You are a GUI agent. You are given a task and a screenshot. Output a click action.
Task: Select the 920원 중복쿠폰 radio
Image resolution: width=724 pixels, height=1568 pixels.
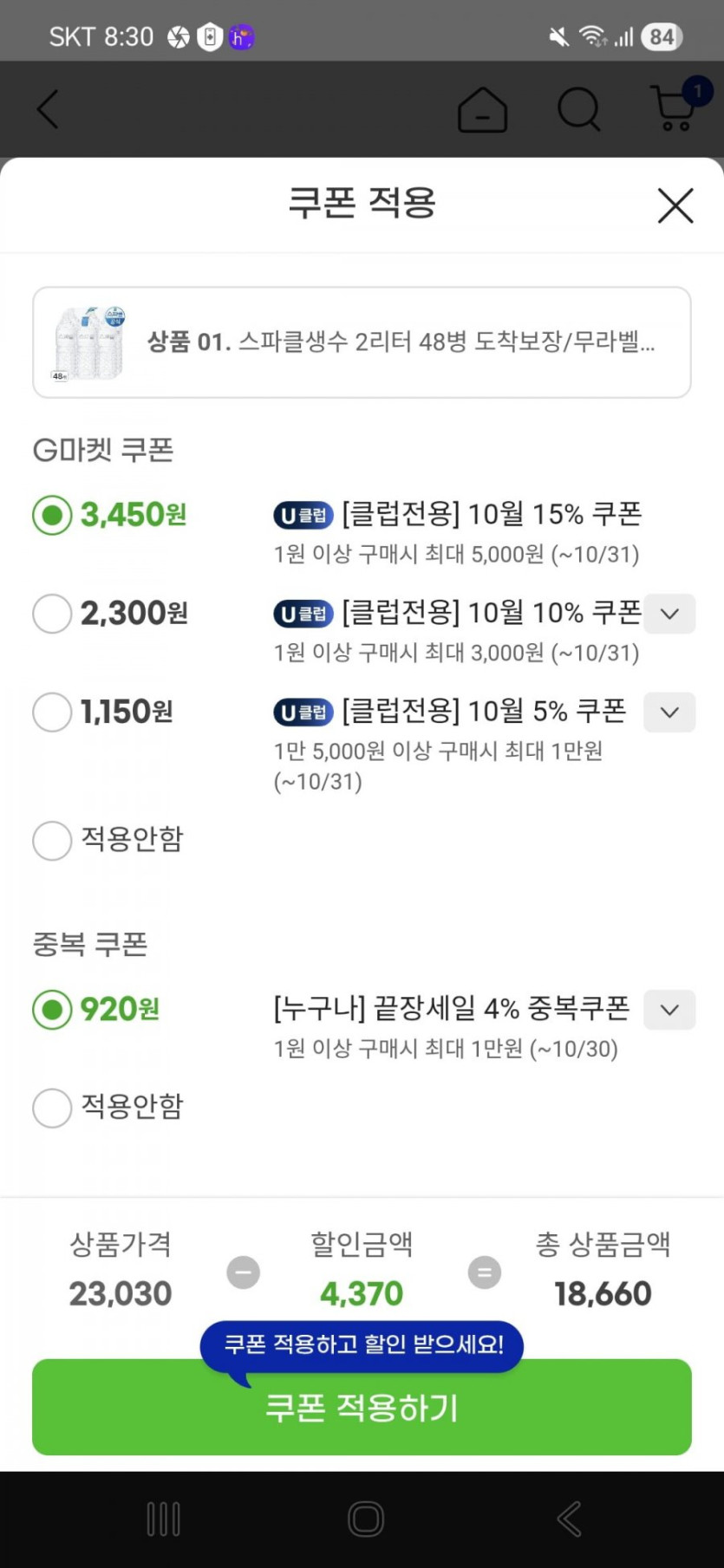point(52,1010)
